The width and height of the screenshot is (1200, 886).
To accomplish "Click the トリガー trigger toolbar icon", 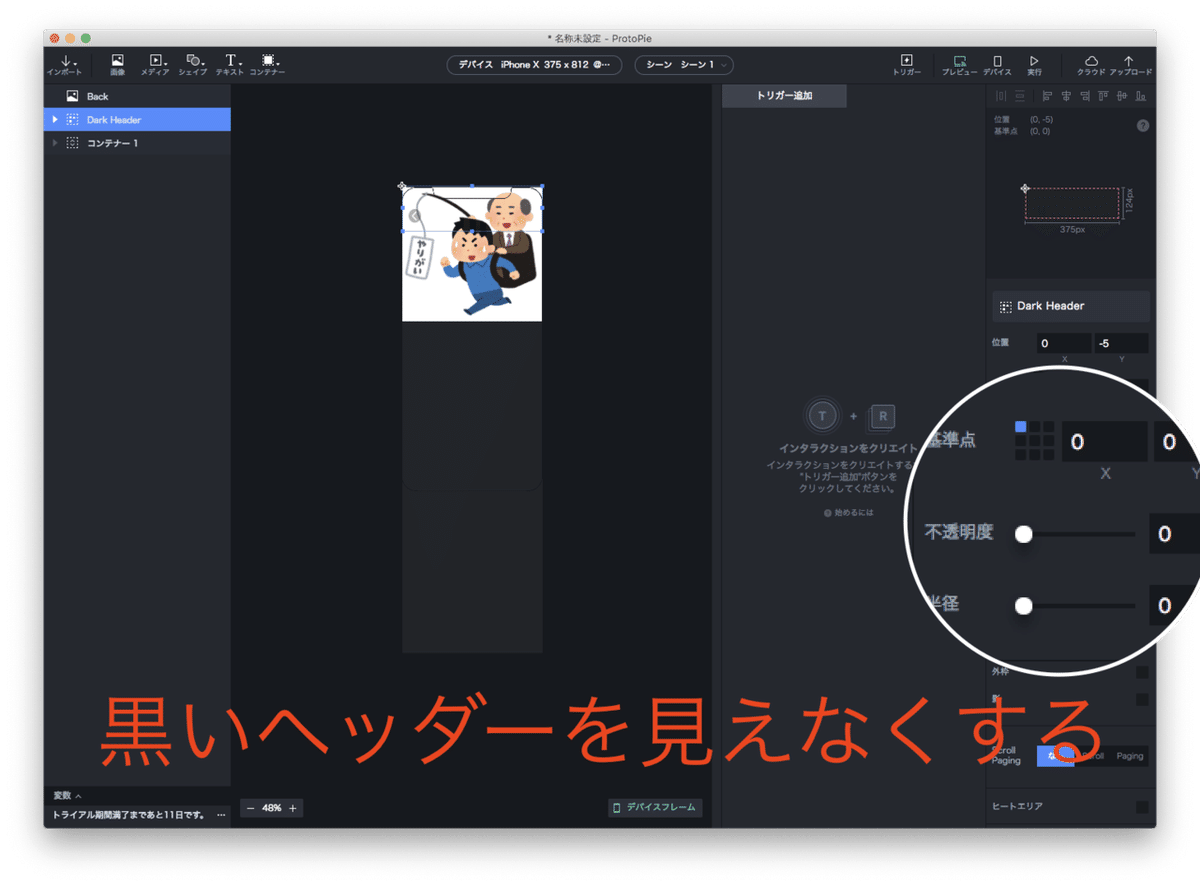I will tap(907, 65).
